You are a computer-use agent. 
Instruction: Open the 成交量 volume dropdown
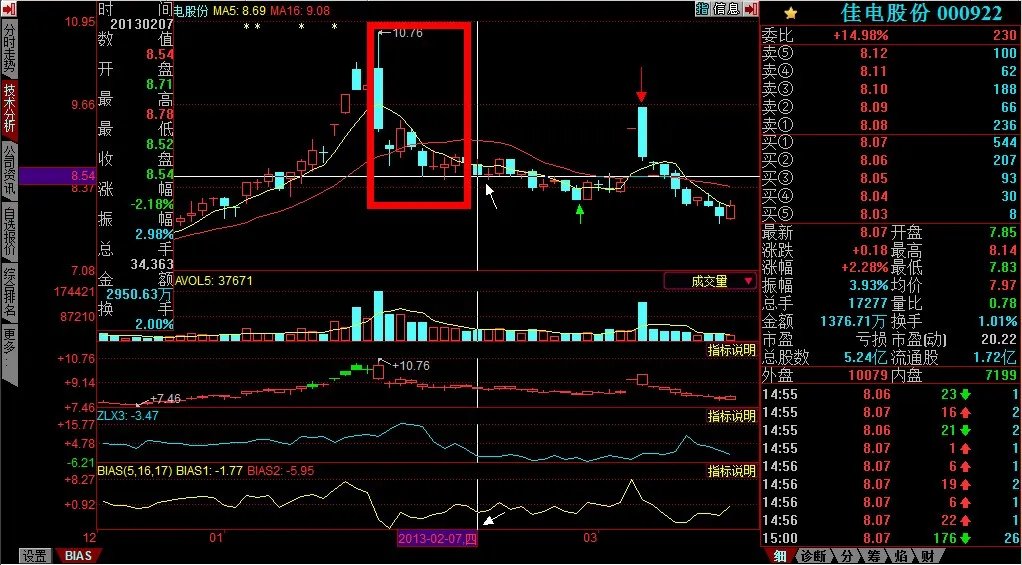click(x=710, y=281)
